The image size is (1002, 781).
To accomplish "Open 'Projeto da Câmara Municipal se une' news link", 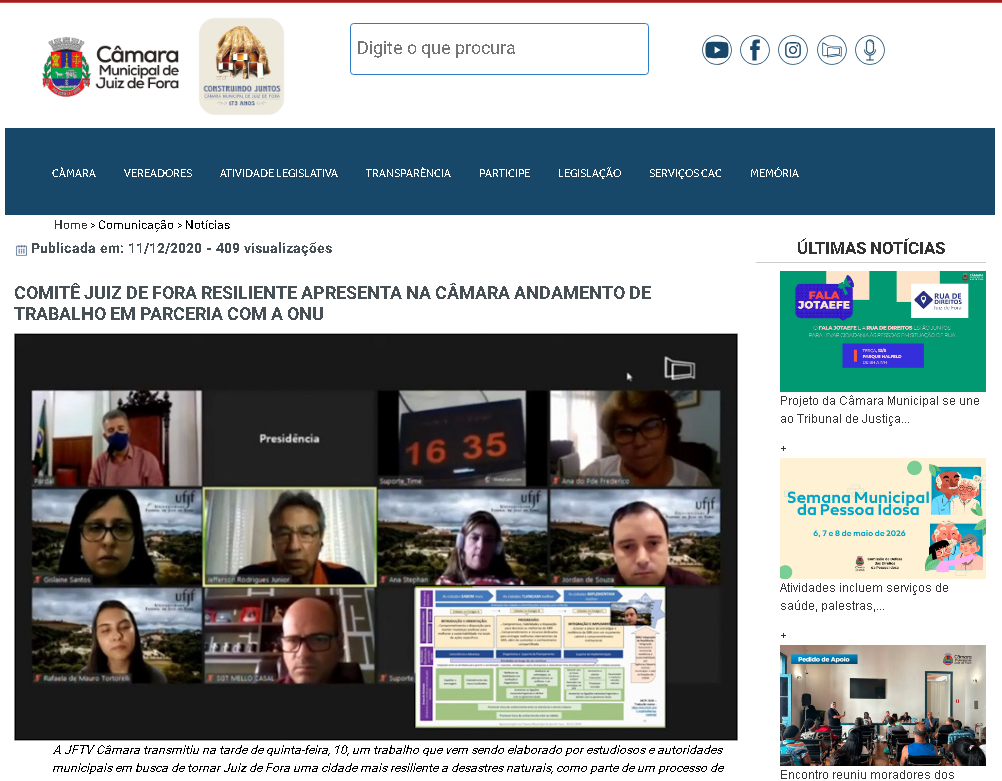I will point(879,410).
